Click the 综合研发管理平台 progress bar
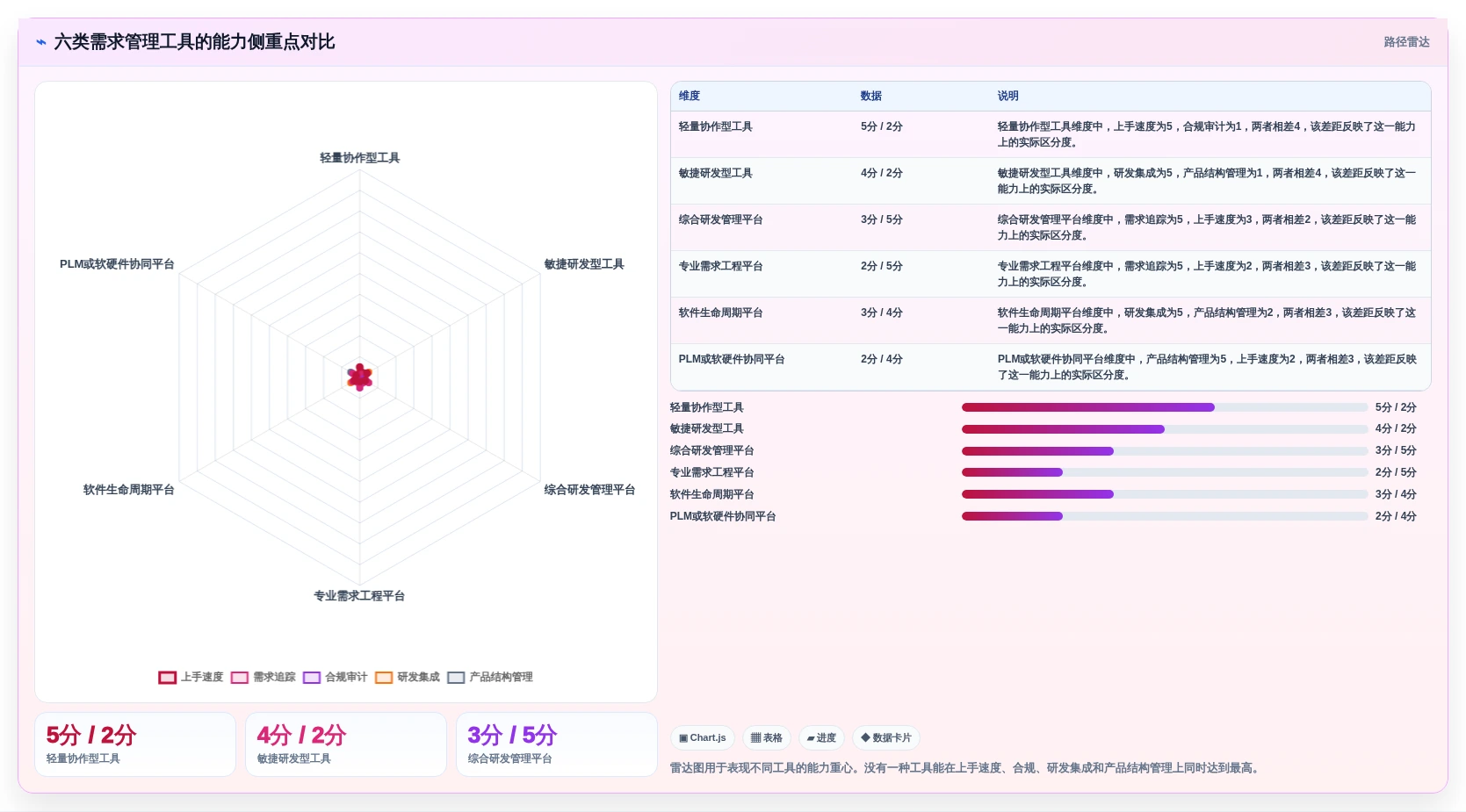1466x812 pixels. [x=1165, y=451]
